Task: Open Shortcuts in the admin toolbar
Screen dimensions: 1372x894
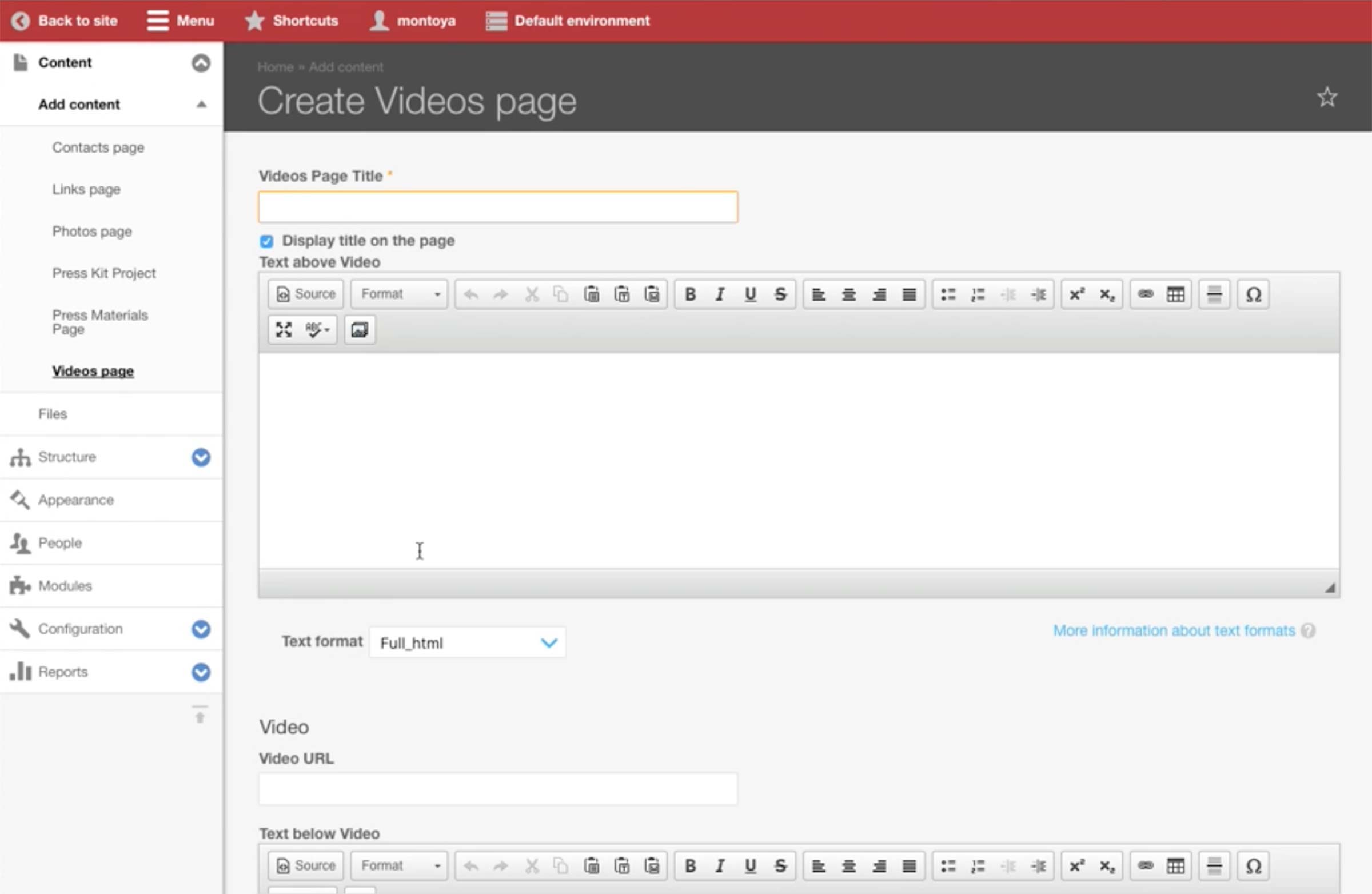Action: pos(292,21)
